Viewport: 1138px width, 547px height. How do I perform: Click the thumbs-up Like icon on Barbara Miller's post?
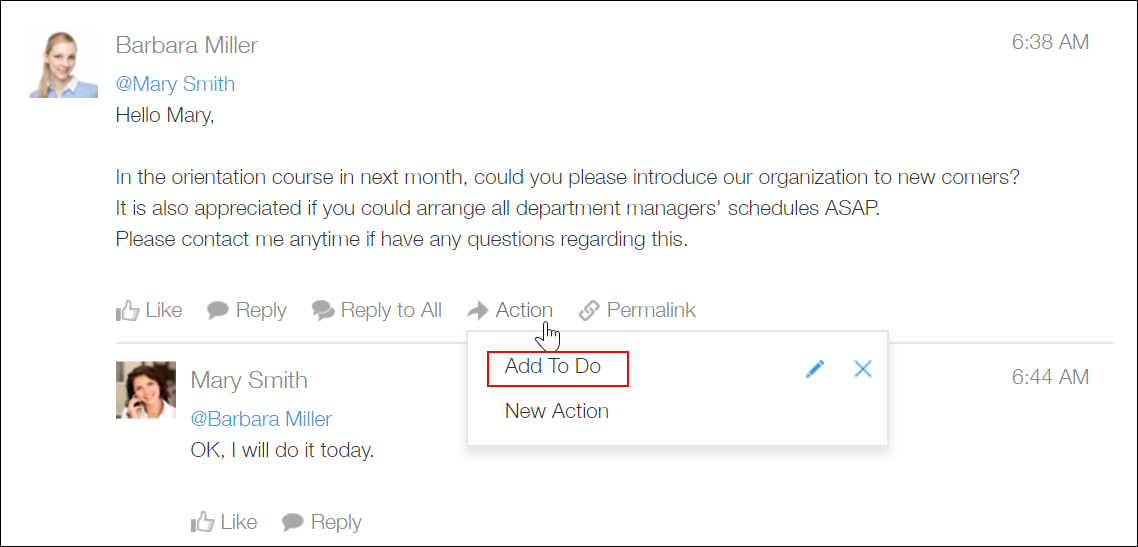tap(128, 311)
